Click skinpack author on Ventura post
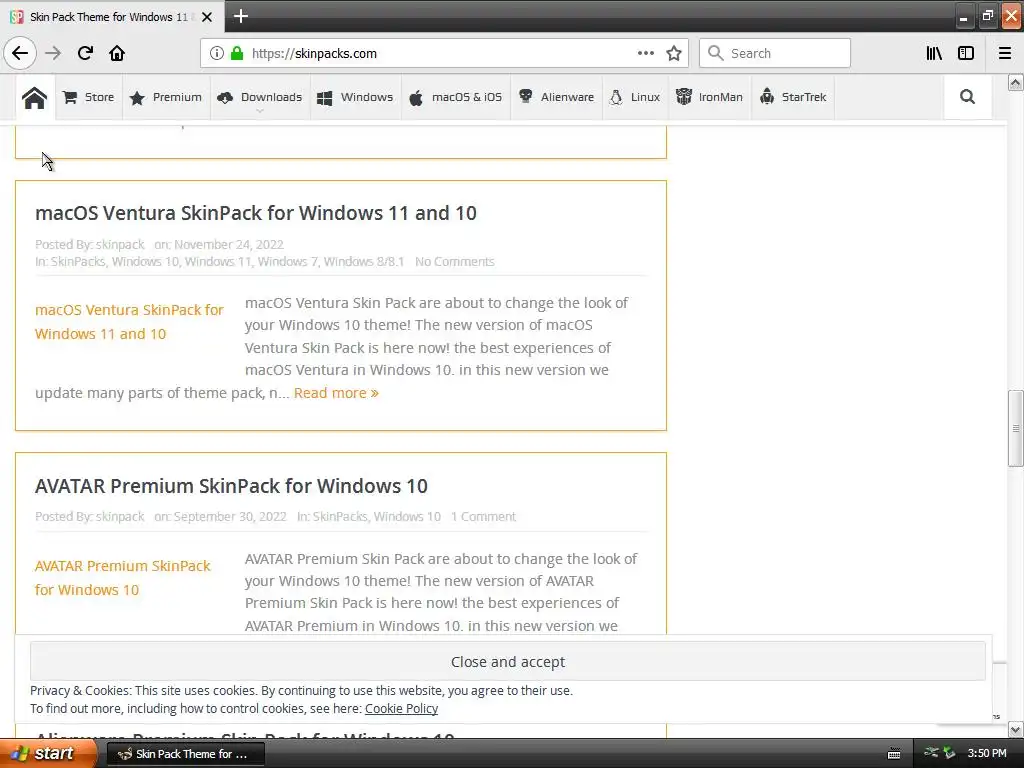Screen dimensions: 1024x768 (x=120, y=245)
